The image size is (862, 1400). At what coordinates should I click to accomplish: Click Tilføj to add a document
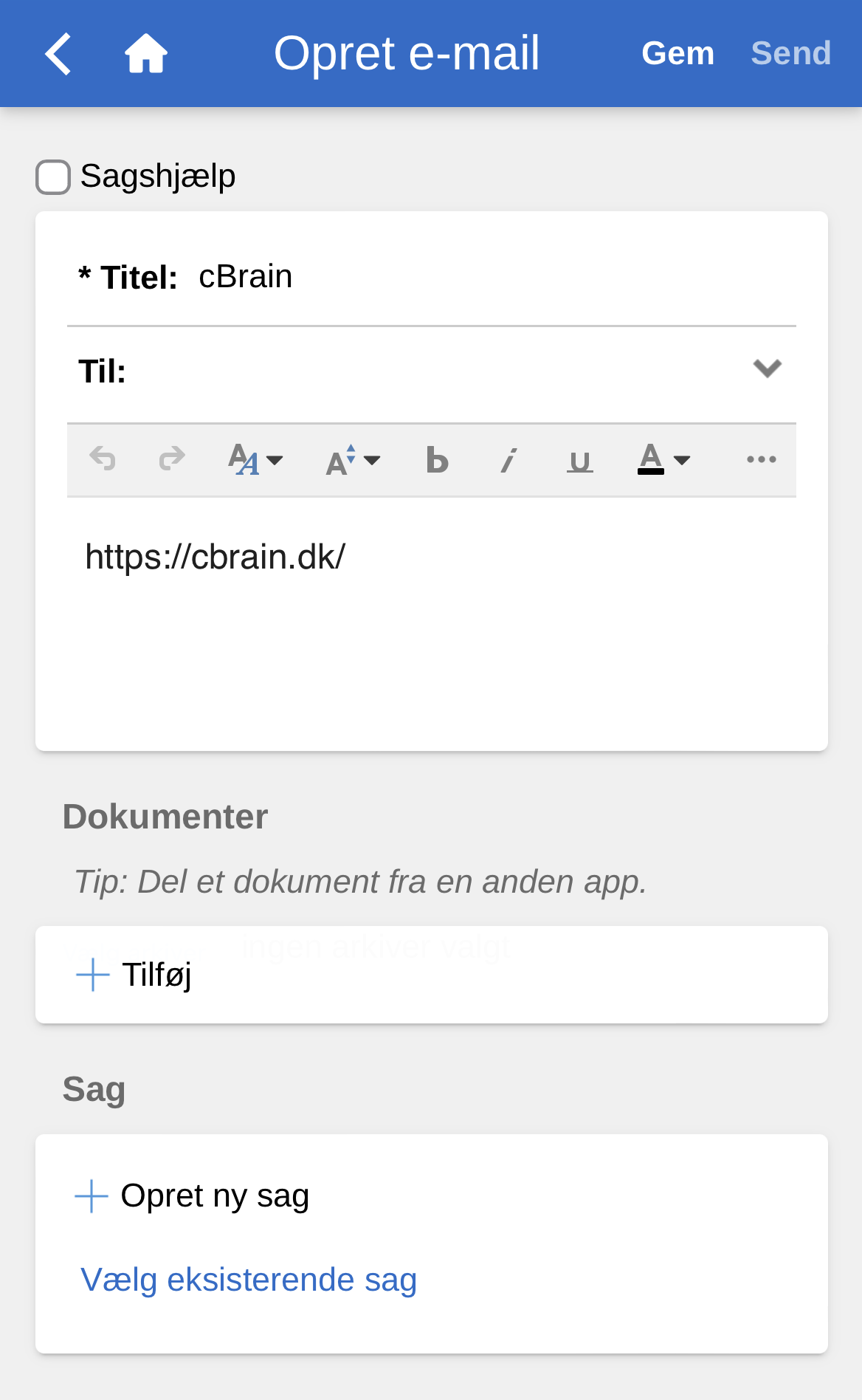135,975
